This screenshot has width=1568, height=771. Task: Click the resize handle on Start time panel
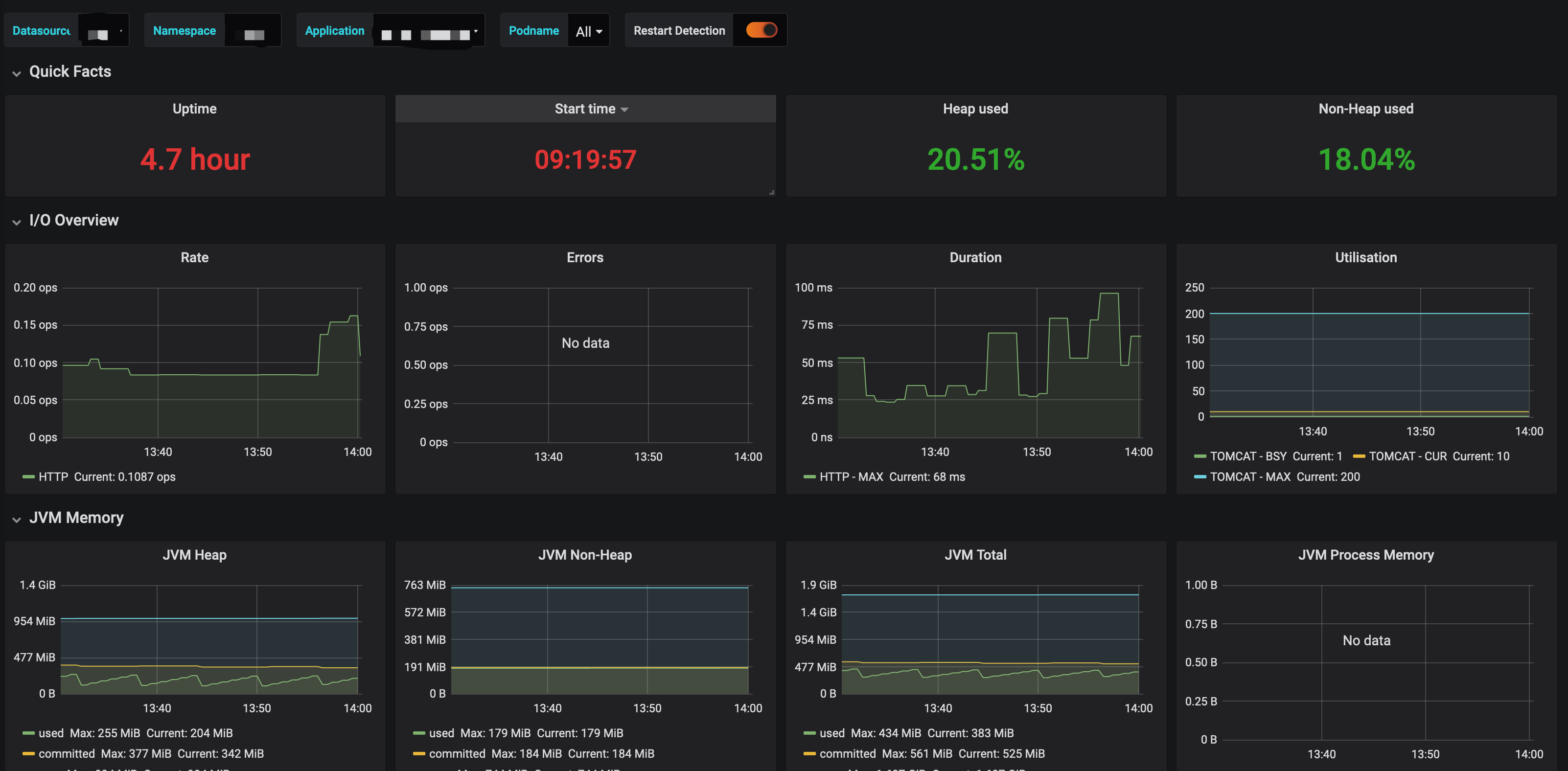(x=771, y=192)
